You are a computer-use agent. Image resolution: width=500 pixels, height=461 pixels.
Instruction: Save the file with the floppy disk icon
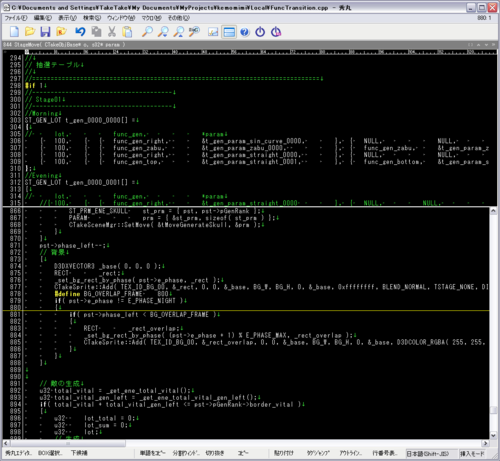click(45, 32)
